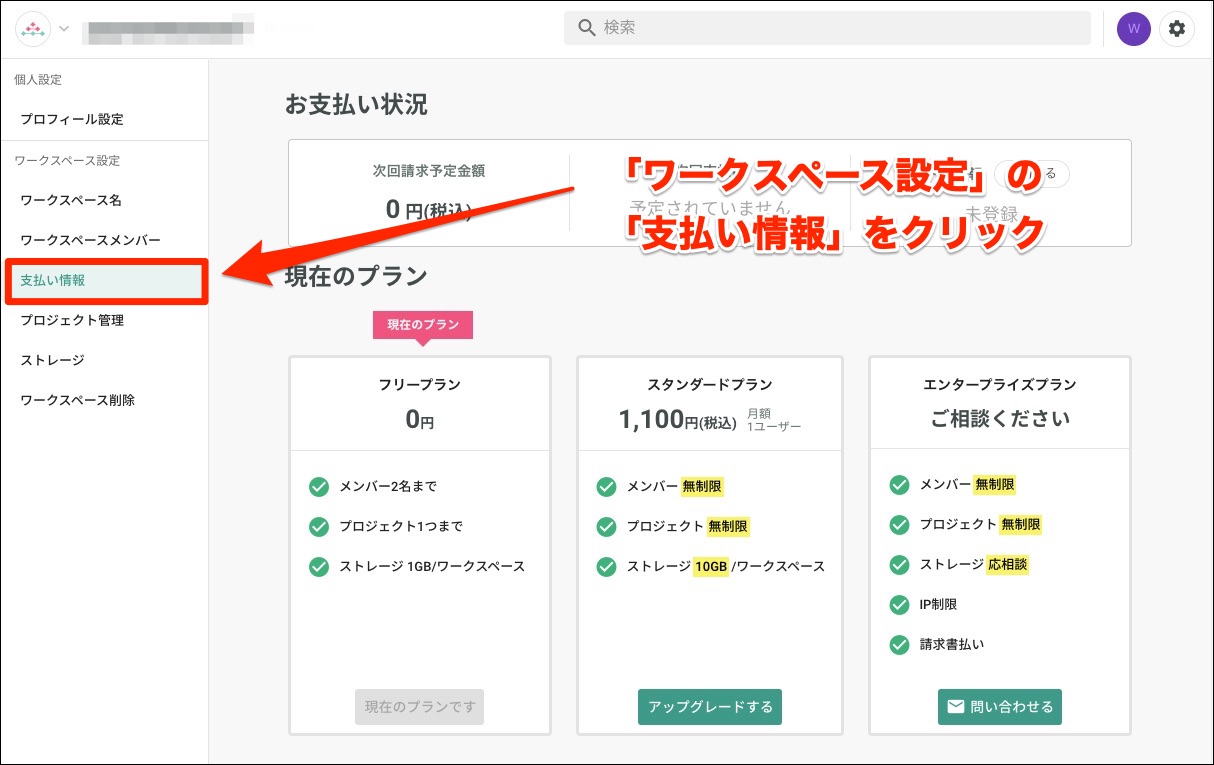Open the purple W user avatar
The image size is (1214, 765).
click(1133, 29)
